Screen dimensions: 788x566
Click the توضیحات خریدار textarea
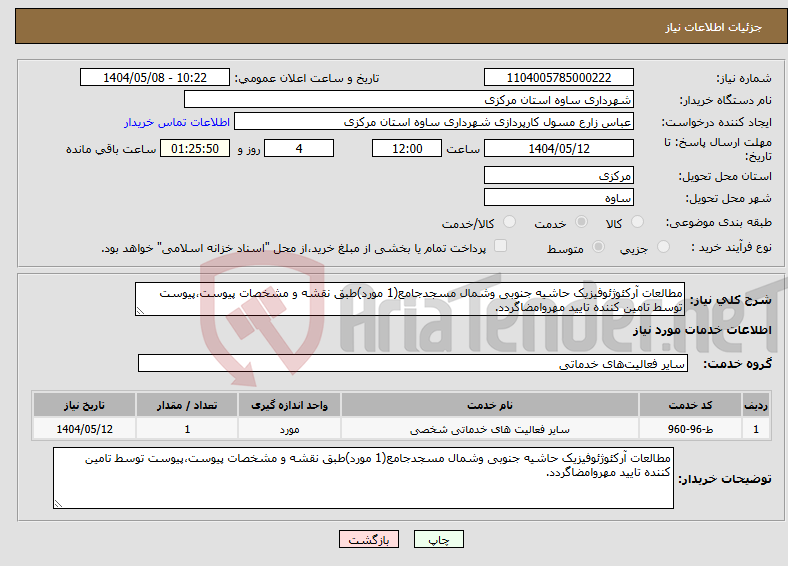click(x=363, y=478)
